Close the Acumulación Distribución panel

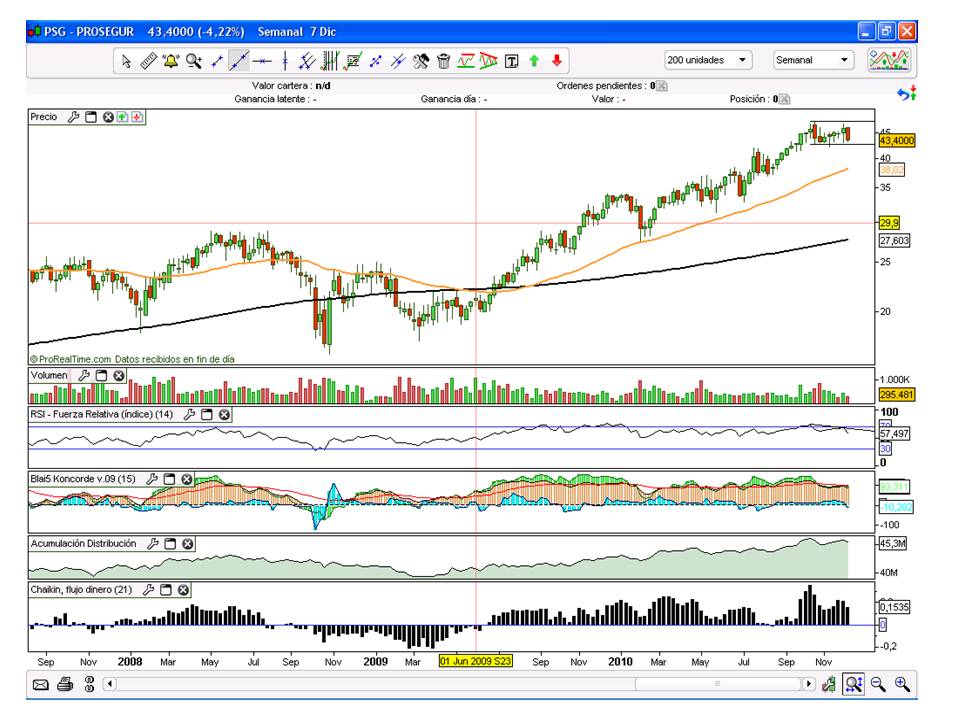pyautogui.click(x=187, y=544)
